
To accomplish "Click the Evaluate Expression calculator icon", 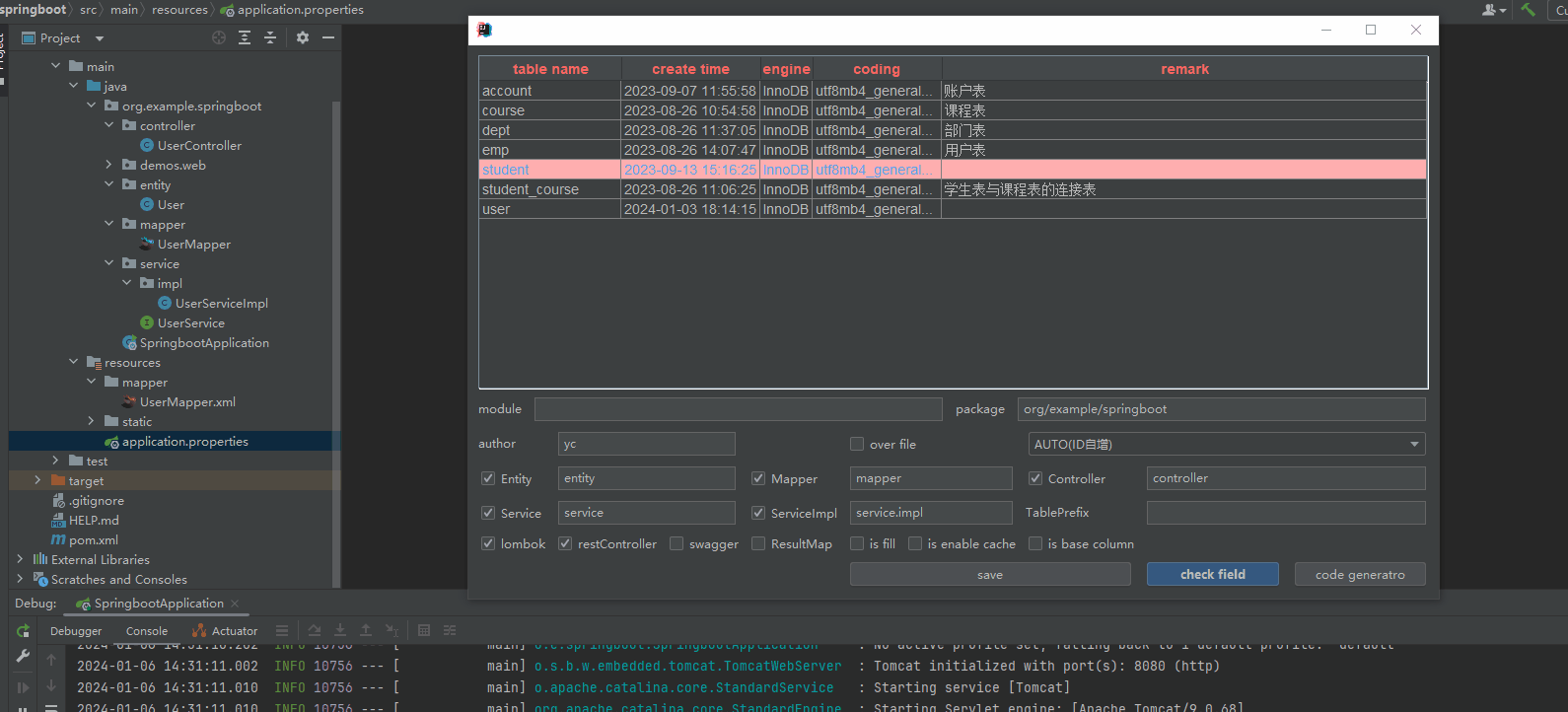I will pyautogui.click(x=424, y=631).
